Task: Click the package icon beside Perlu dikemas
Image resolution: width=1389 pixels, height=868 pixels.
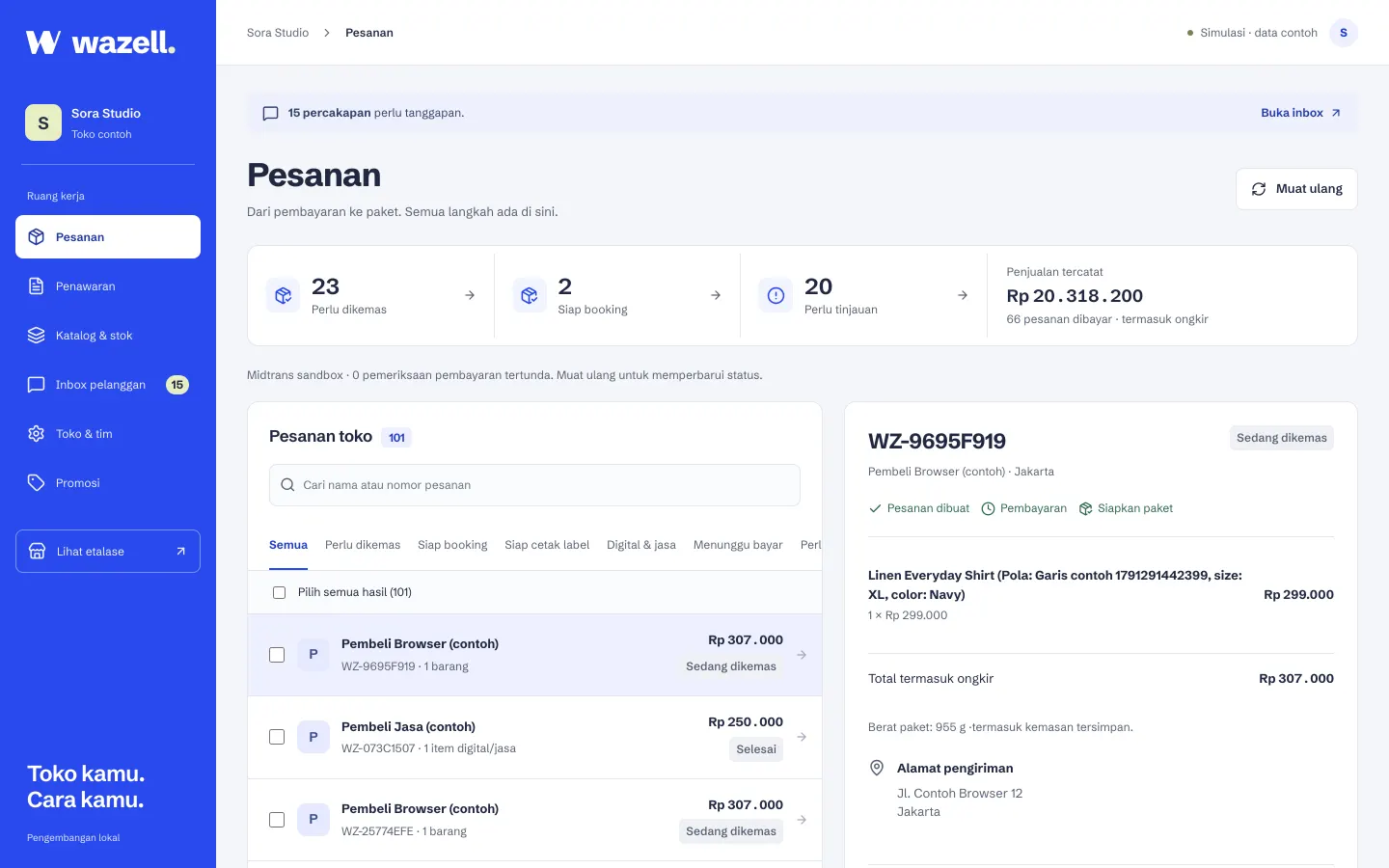Action: [x=284, y=296]
